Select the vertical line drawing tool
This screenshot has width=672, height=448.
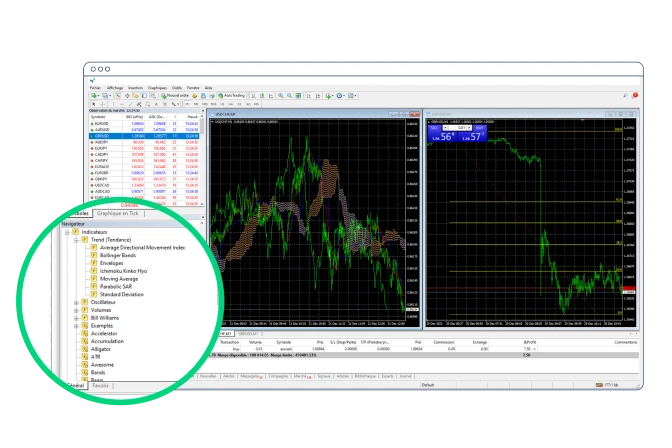[113, 104]
